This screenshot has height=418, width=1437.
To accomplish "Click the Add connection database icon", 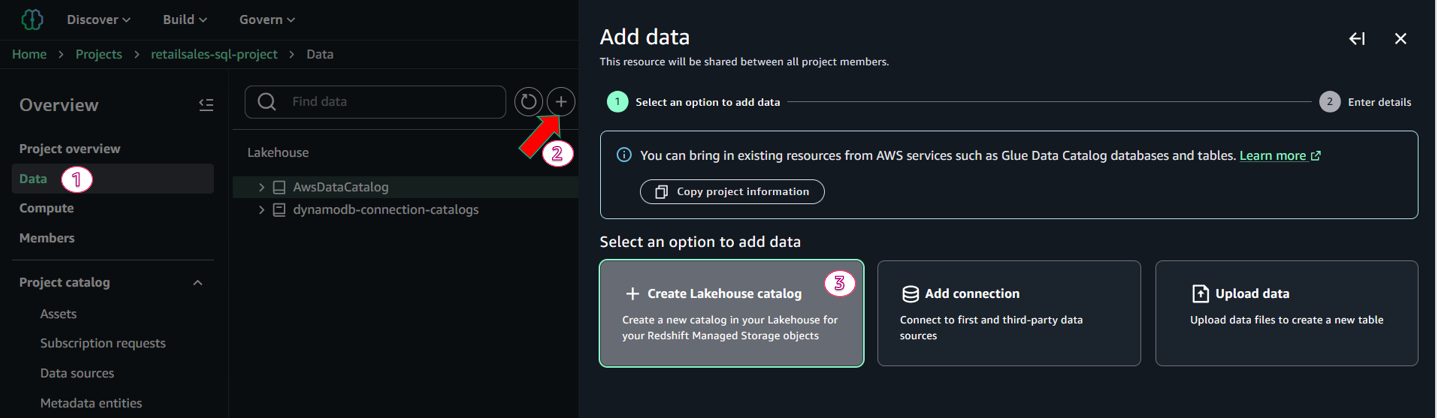I will (x=910, y=293).
